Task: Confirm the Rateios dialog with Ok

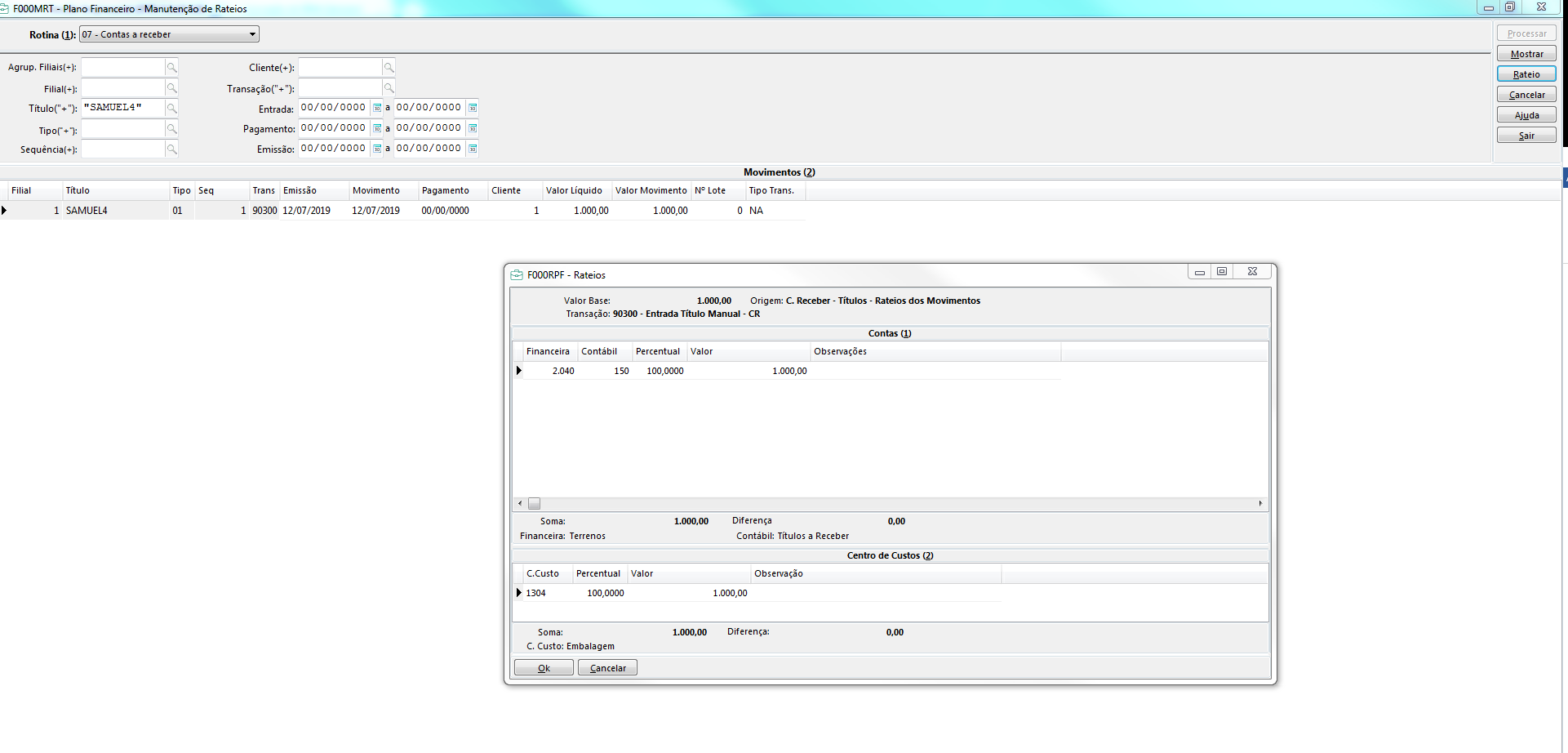Action: 544,668
